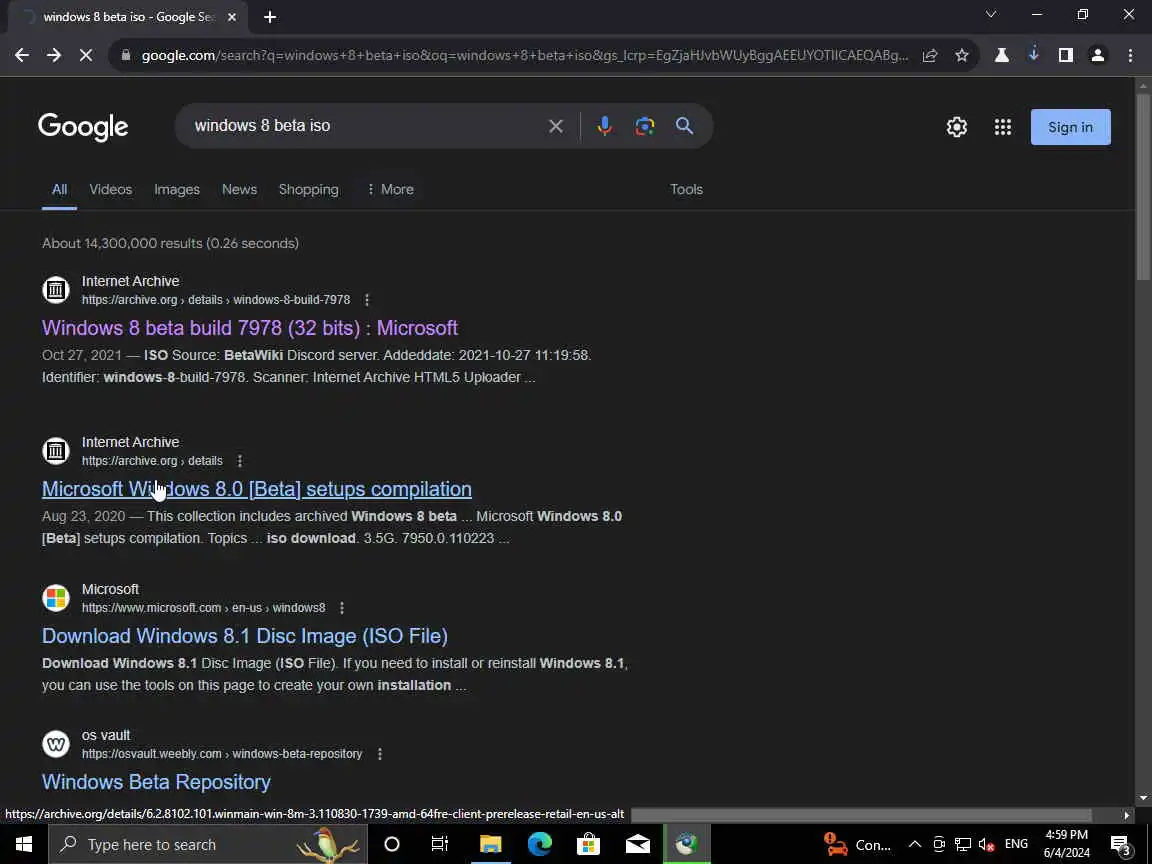Expand the tab search chevron
Screen dimensions: 1152x864
(990, 15)
